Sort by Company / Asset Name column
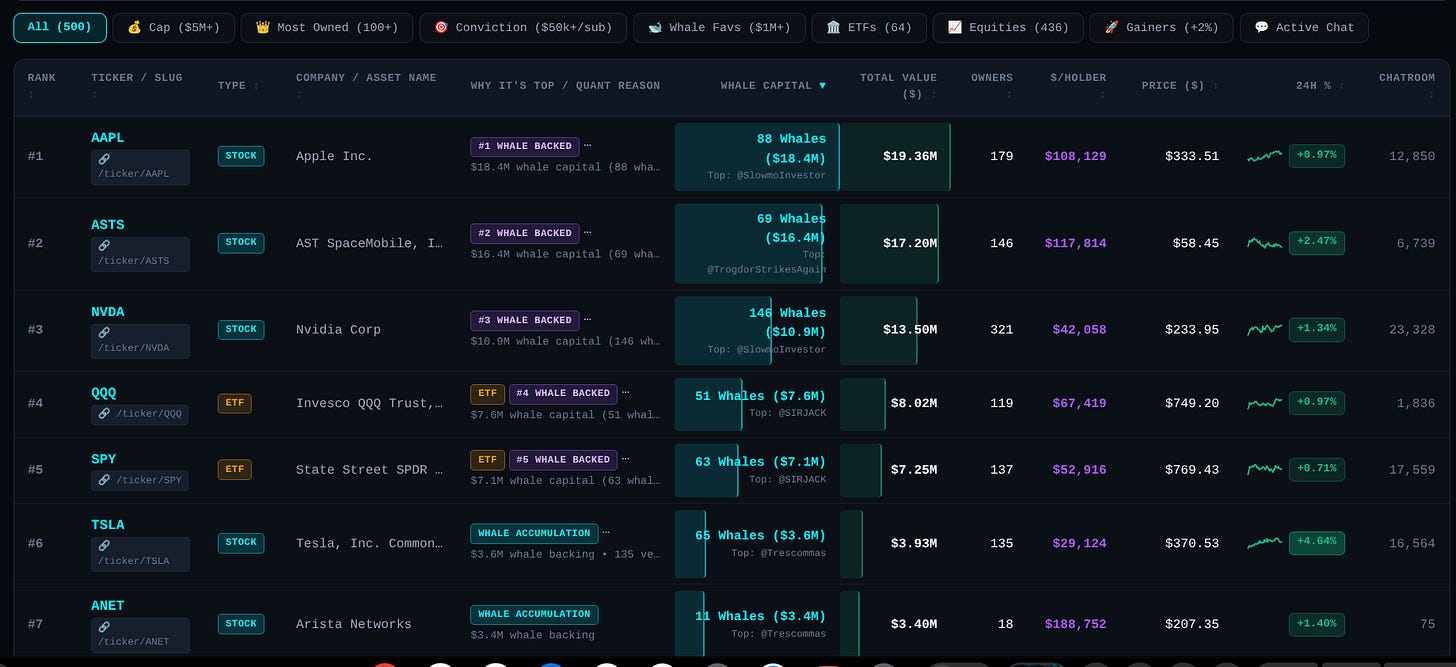 click(366, 85)
